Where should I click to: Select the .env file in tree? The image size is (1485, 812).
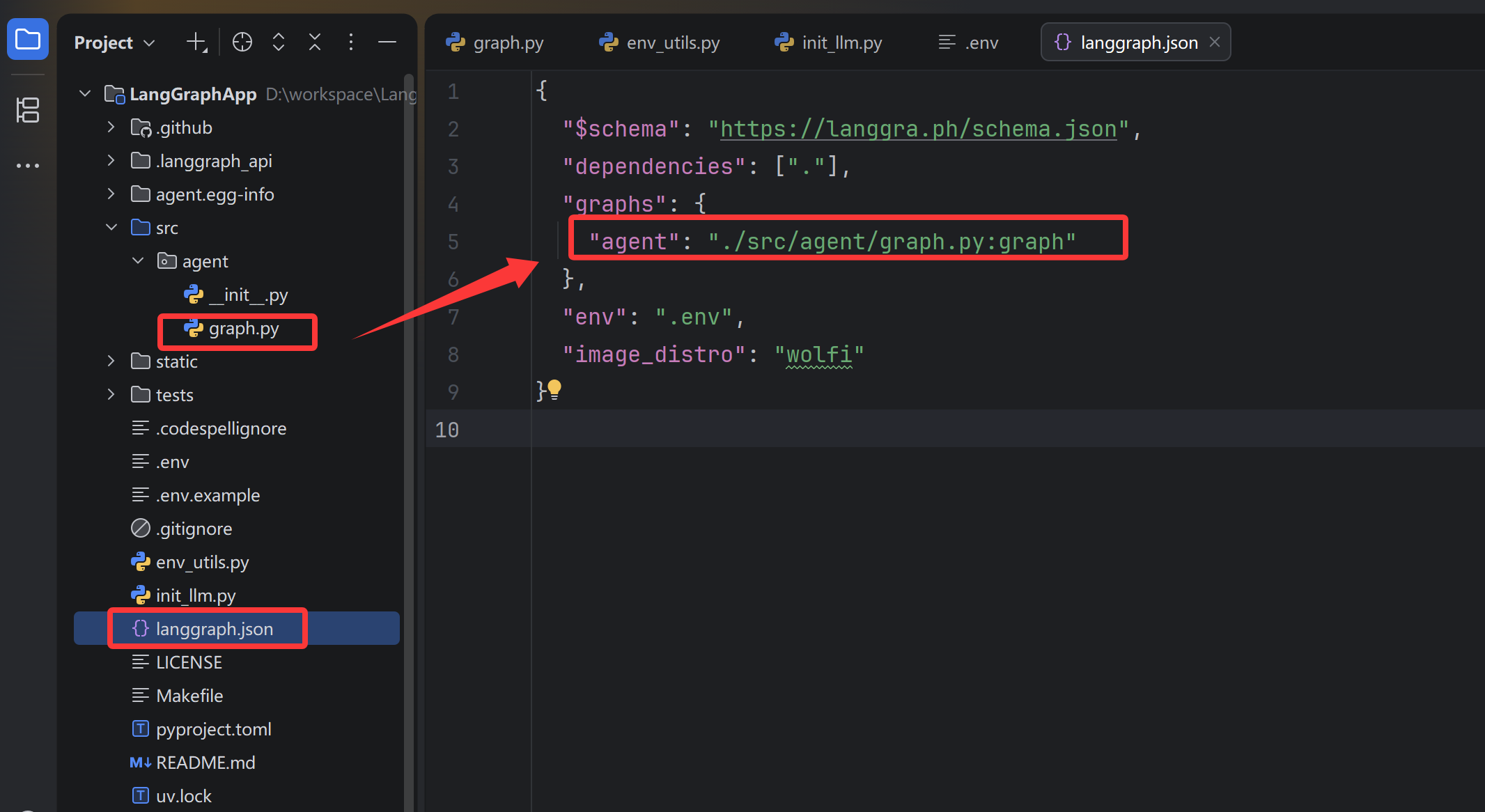[237, 462]
